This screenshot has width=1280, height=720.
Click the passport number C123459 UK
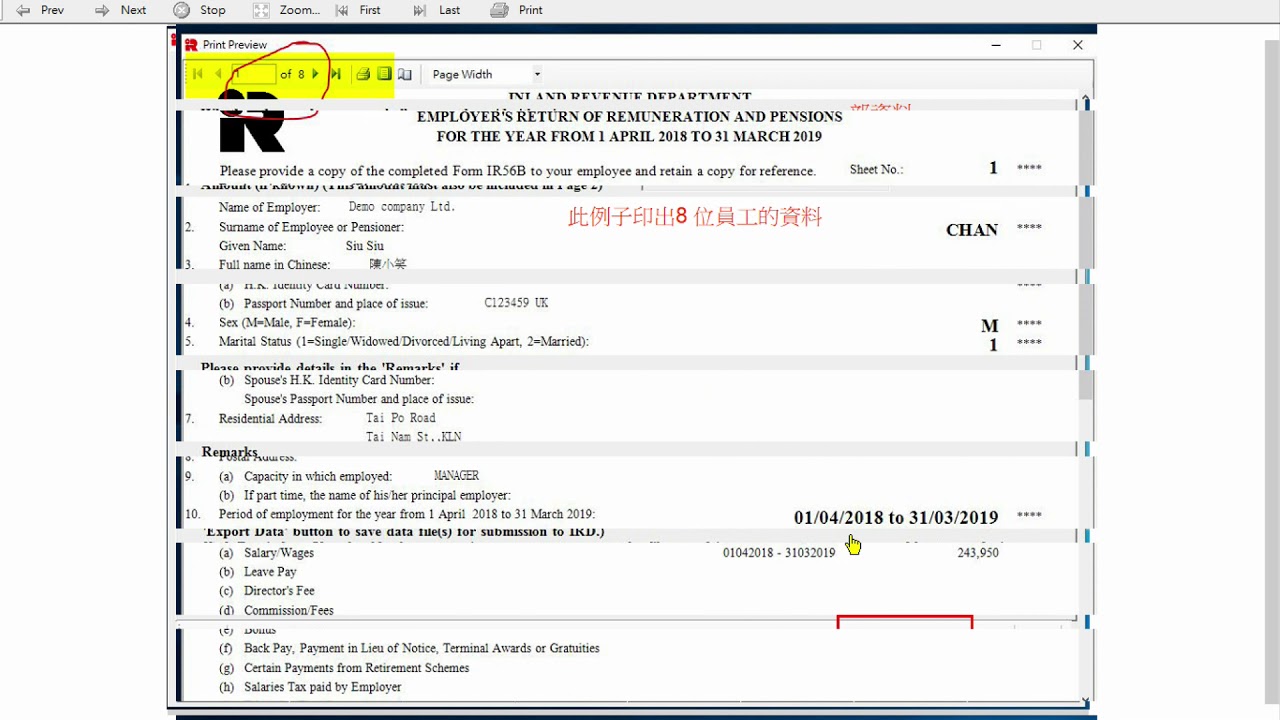coord(516,303)
